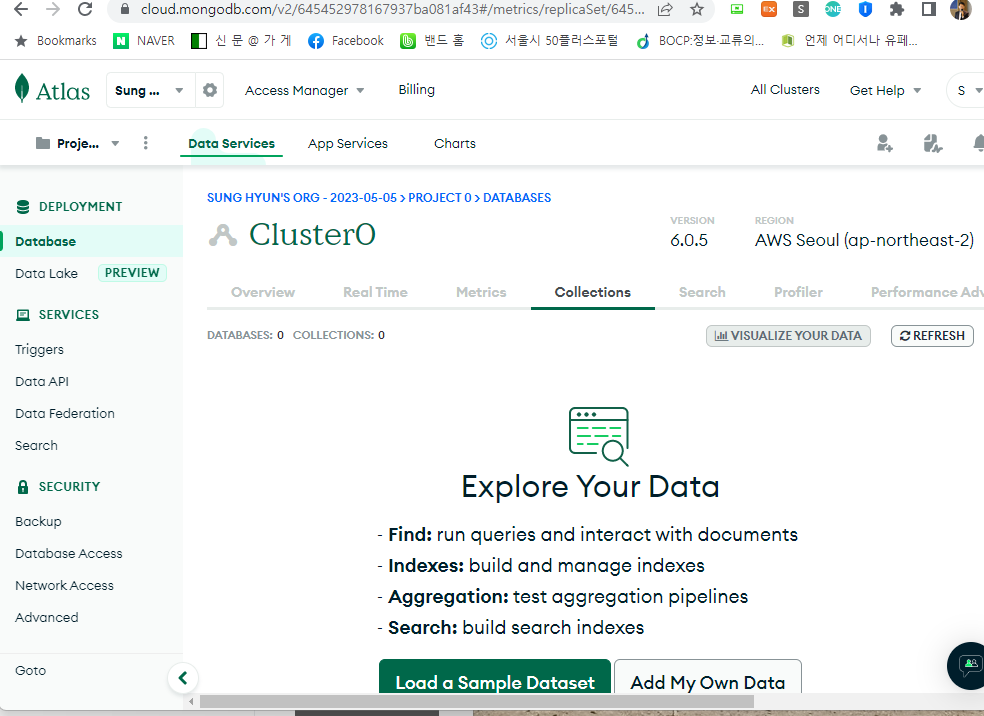Image resolution: width=984 pixels, height=716 pixels.
Task: Click the VISUALIZE YOUR DATA button
Action: (x=788, y=336)
